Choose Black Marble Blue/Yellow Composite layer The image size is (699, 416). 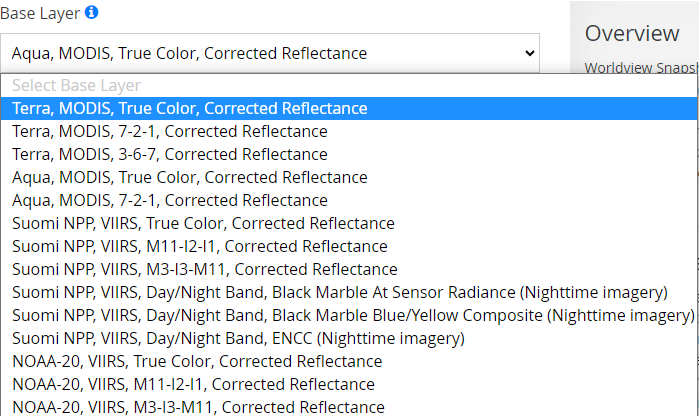point(353,315)
